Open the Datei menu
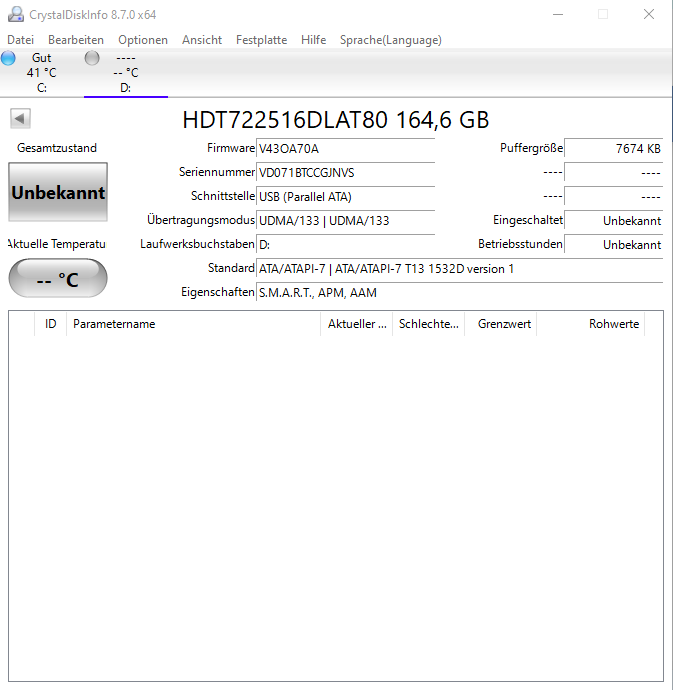This screenshot has height=690, width=673. pyautogui.click(x=20, y=40)
